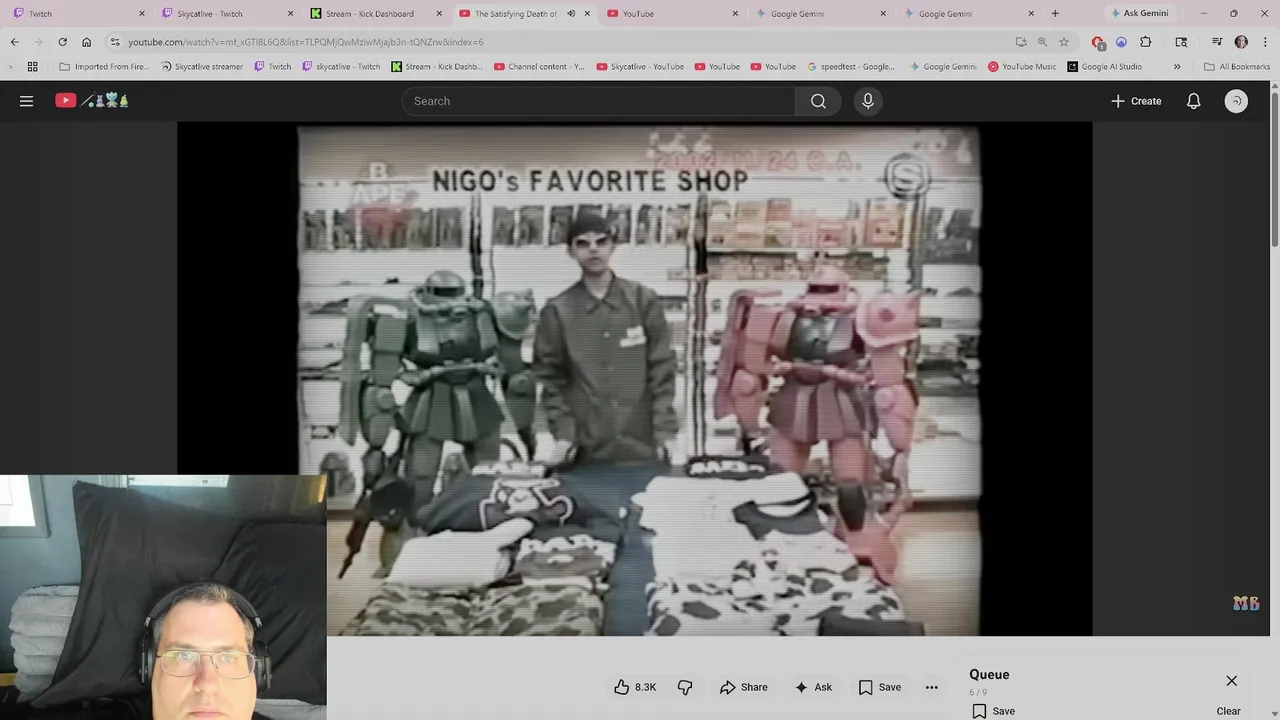1280x720 pixels.
Task: Reload the current page
Action: click(62, 42)
